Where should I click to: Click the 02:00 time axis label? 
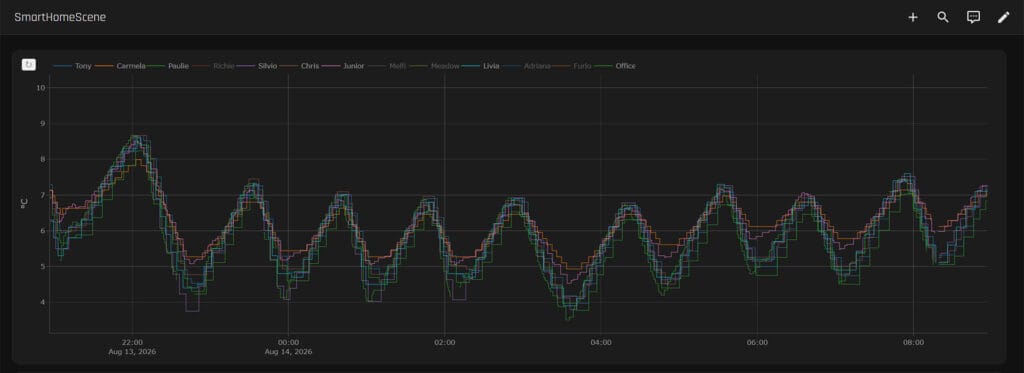(444, 342)
